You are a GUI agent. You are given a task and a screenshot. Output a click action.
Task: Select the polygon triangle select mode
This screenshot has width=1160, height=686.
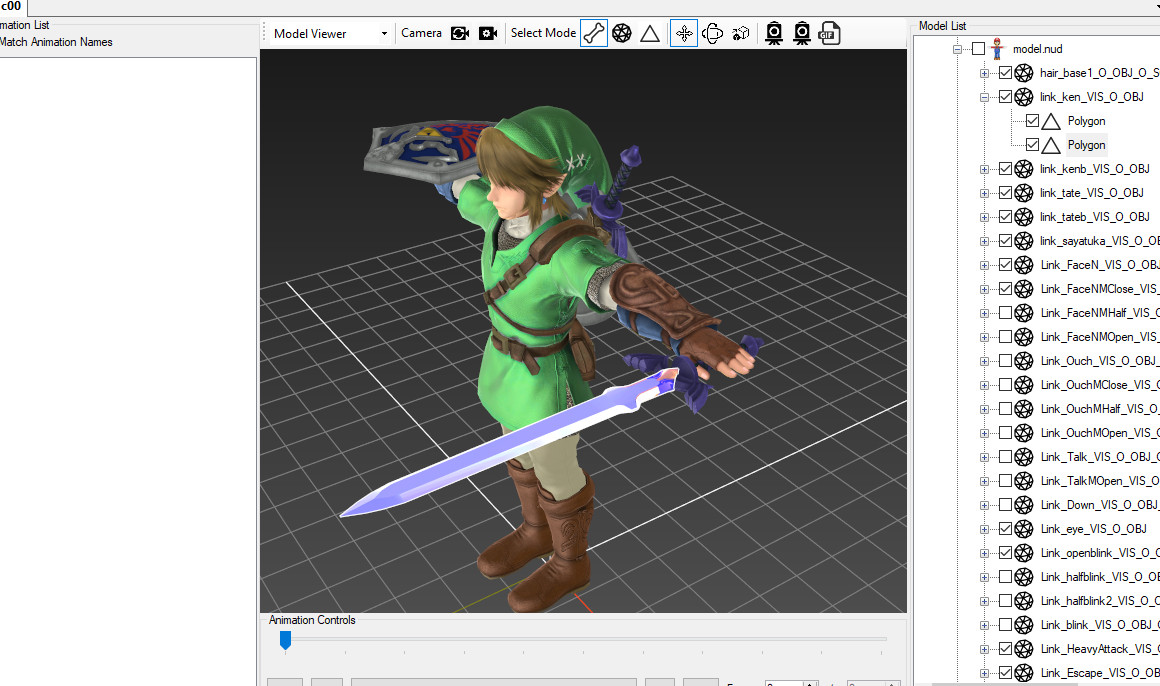650,33
